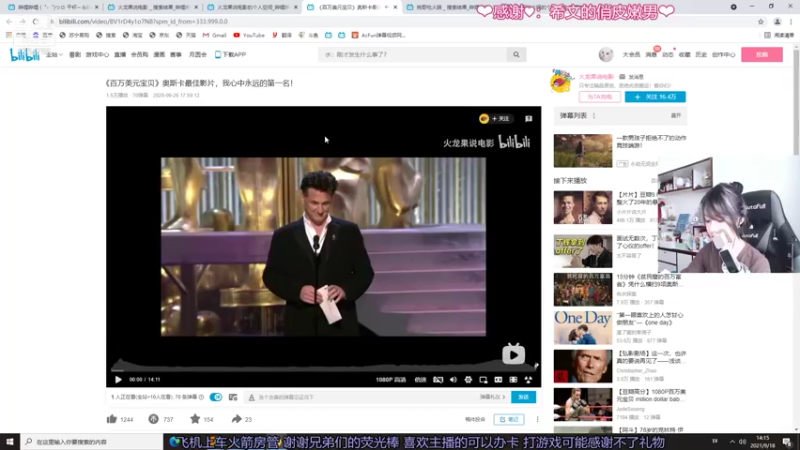
Task: Open the 了不起的offer video thumbnail
Action: [583, 251]
